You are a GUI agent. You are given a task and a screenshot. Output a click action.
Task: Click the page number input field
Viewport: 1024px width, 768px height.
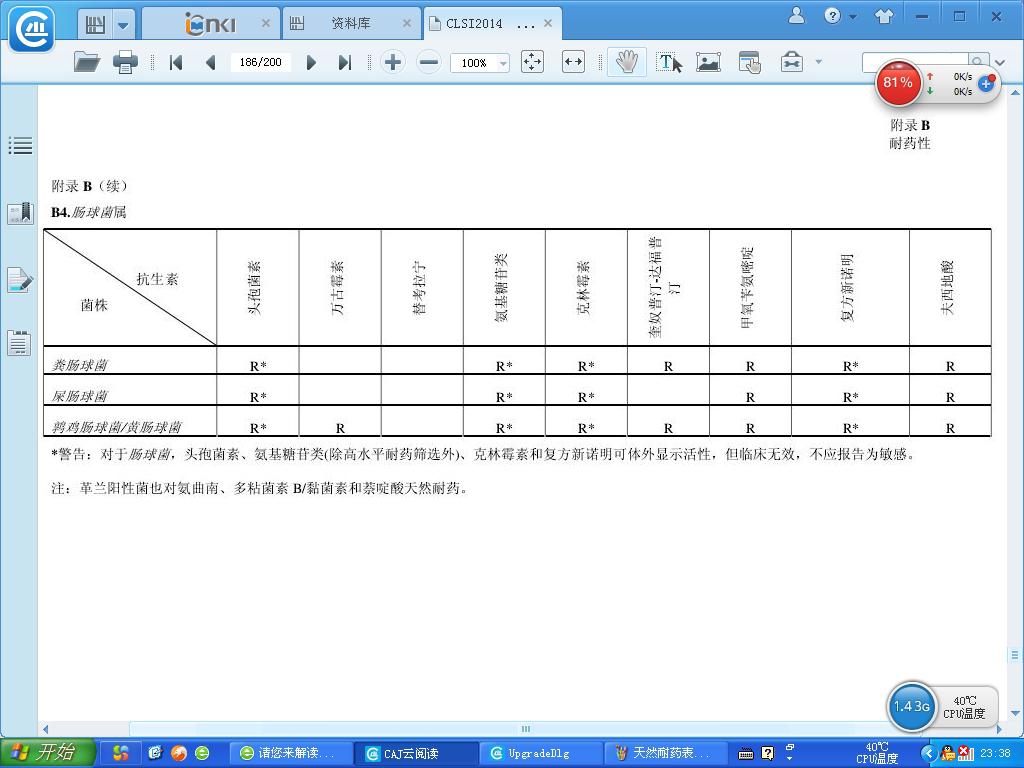pyautogui.click(x=260, y=62)
